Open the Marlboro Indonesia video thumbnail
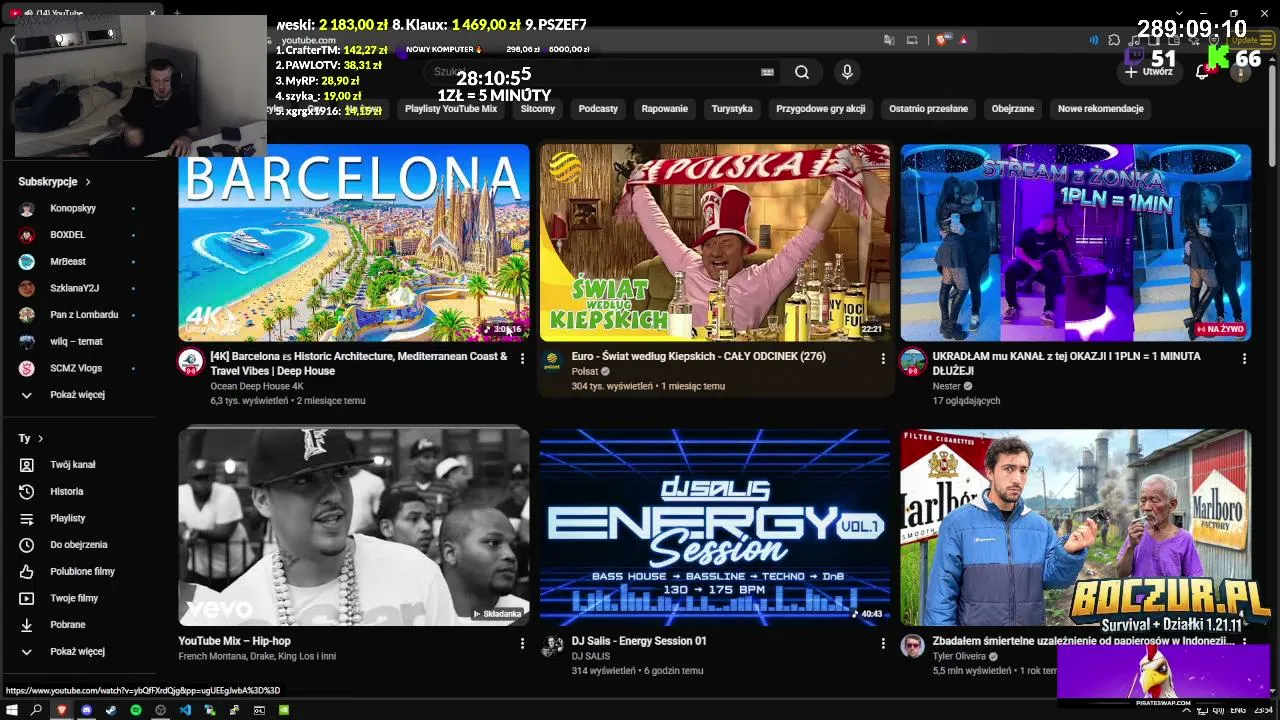 pos(1076,528)
